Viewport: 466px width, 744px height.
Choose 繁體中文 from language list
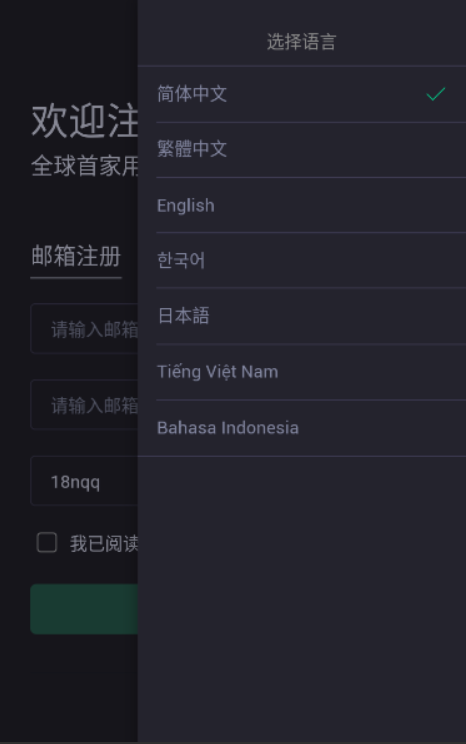click(302, 149)
